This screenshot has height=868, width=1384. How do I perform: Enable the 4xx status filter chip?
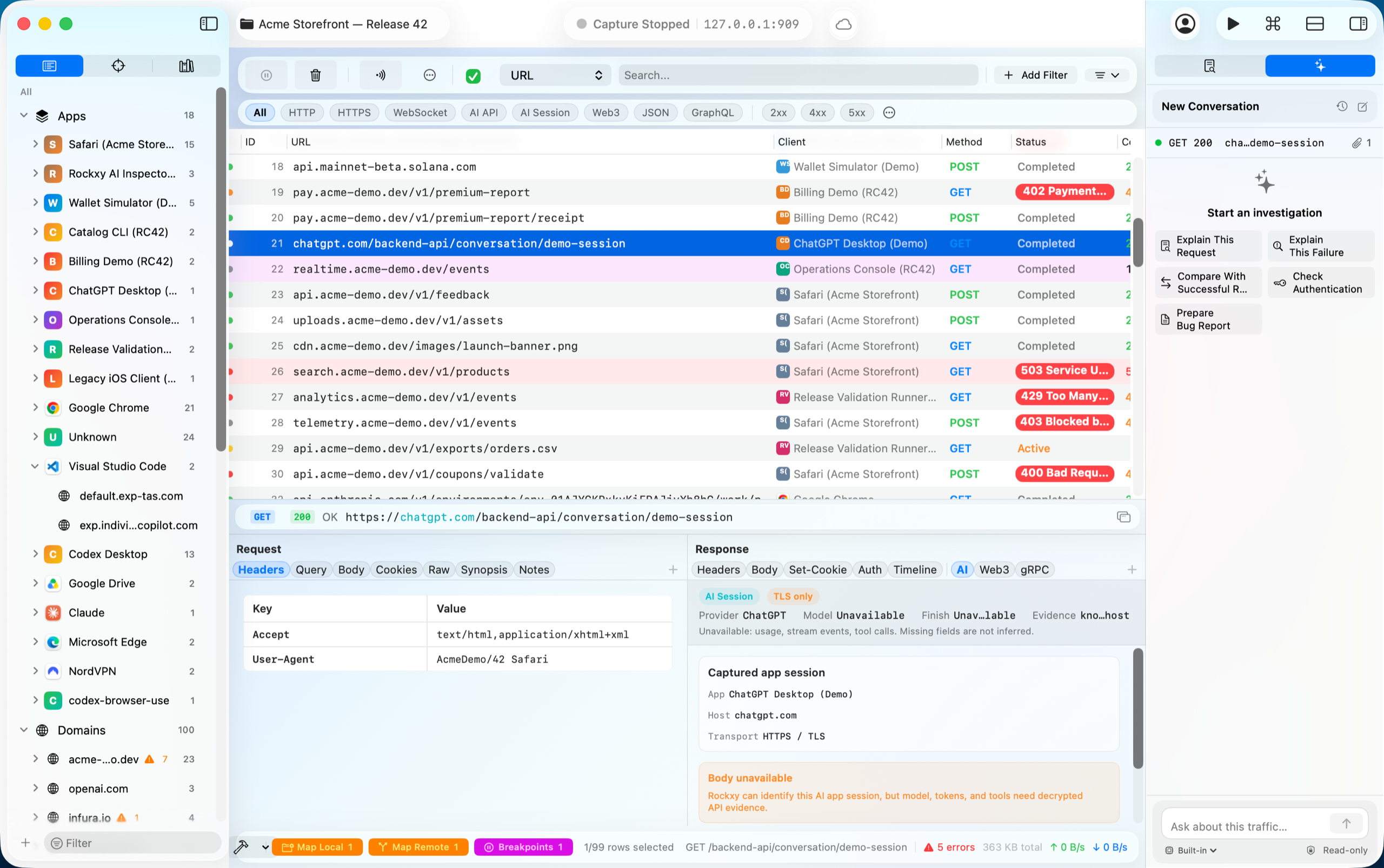[x=817, y=112]
